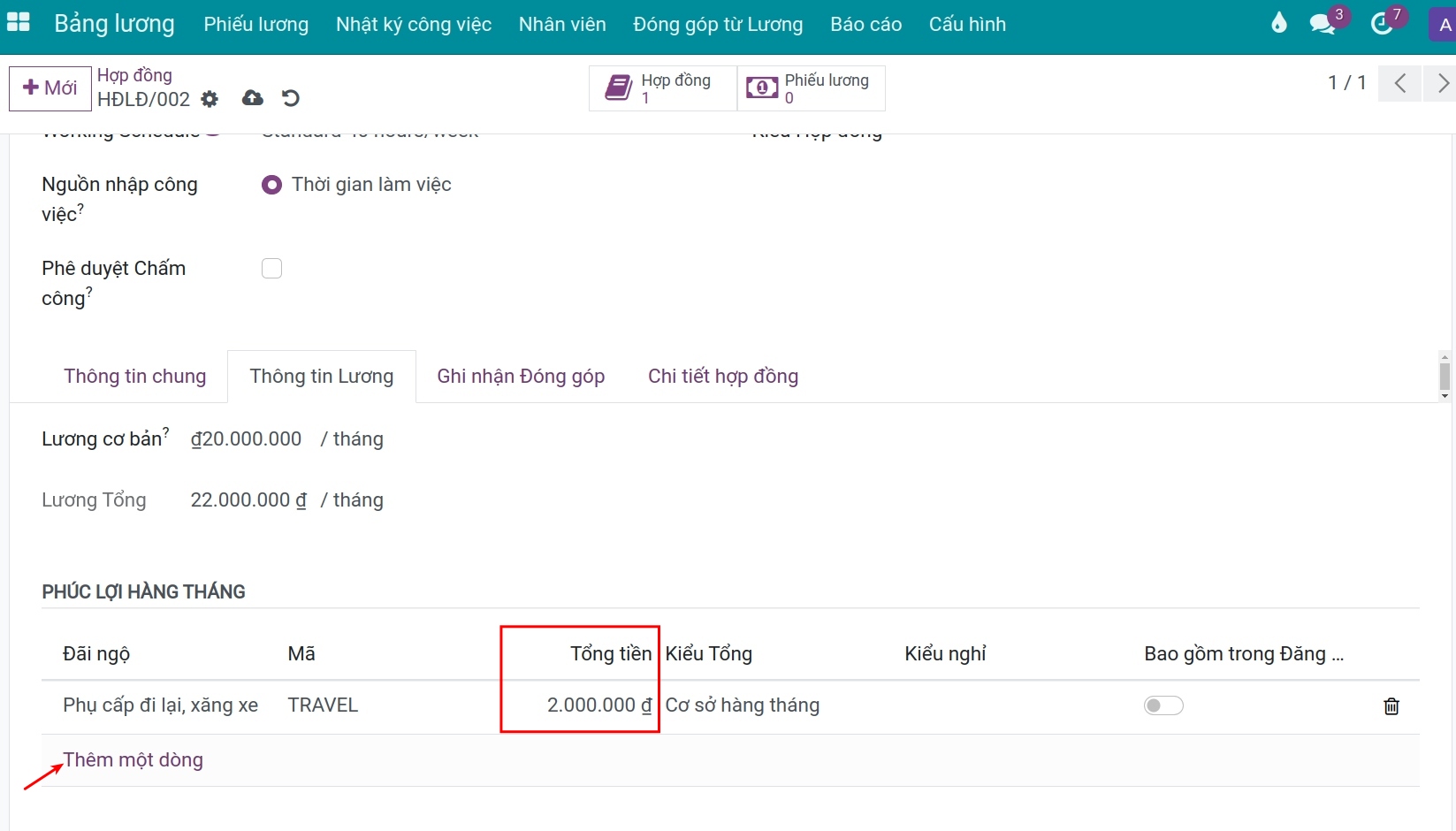Open the Đóng góp từ Lương menu
1456x831 pixels.
point(718,24)
